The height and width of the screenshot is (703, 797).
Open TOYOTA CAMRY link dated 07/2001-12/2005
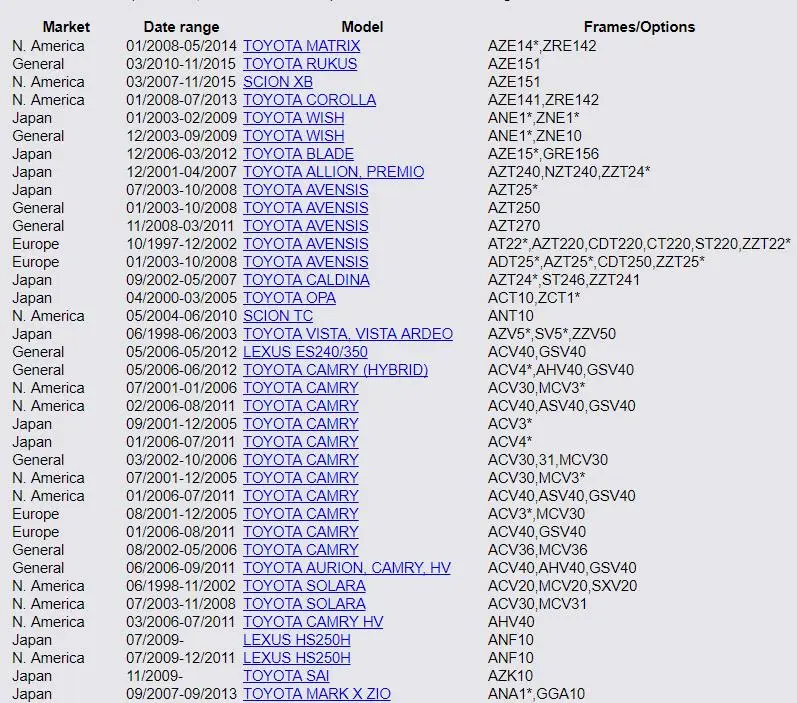coord(301,478)
